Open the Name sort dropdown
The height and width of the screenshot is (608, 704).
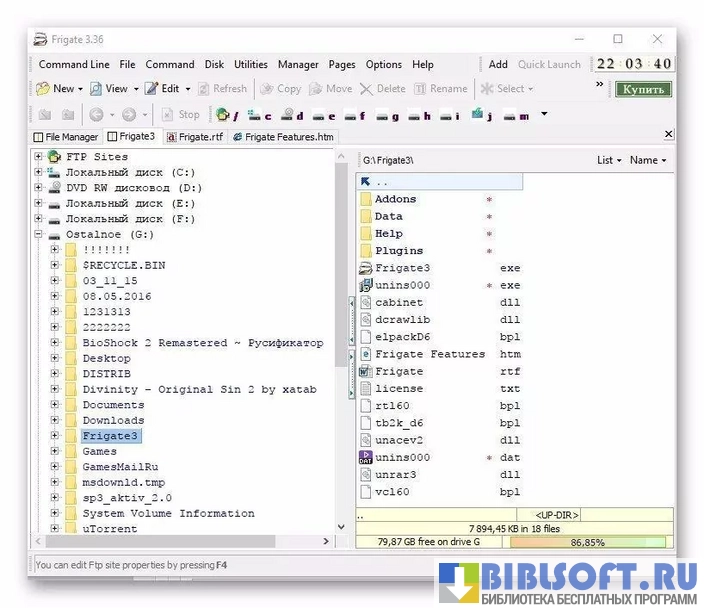tap(648, 160)
